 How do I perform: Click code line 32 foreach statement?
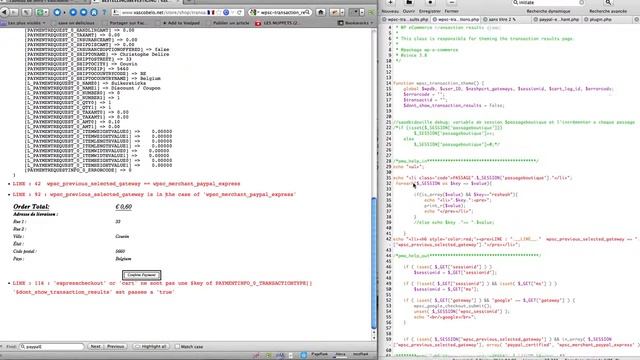[x=444, y=184]
